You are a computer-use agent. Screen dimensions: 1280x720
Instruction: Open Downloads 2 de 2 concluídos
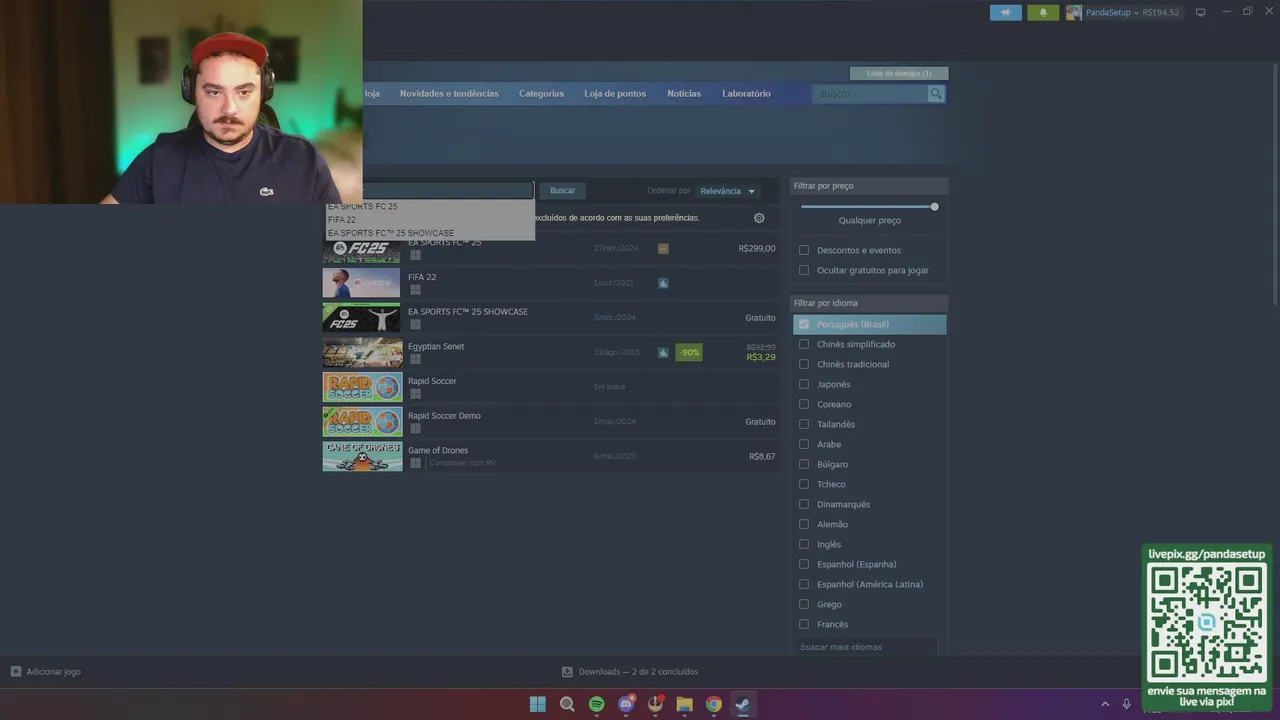(638, 672)
